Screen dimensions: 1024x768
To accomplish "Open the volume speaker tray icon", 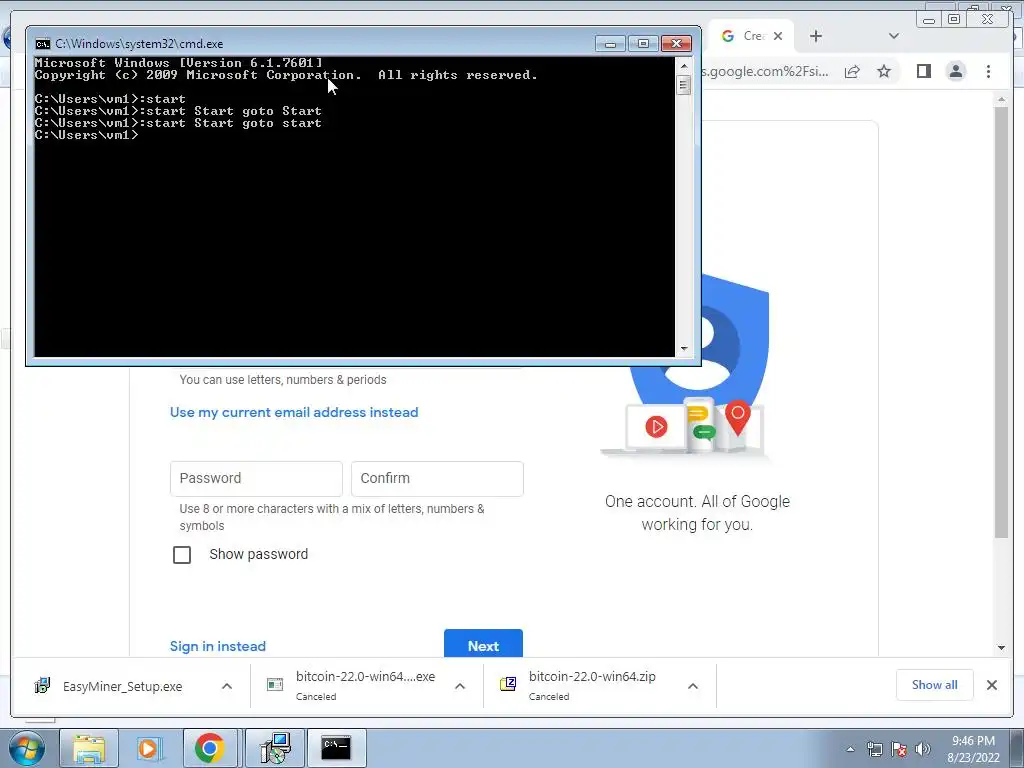I will pyautogui.click(x=923, y=750).
